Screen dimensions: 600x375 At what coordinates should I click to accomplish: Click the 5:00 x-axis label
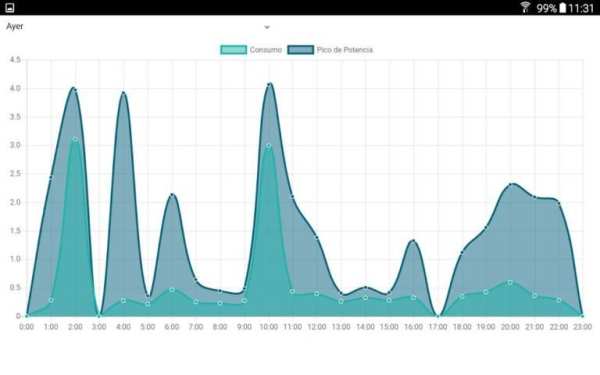(x=147, y=327)
